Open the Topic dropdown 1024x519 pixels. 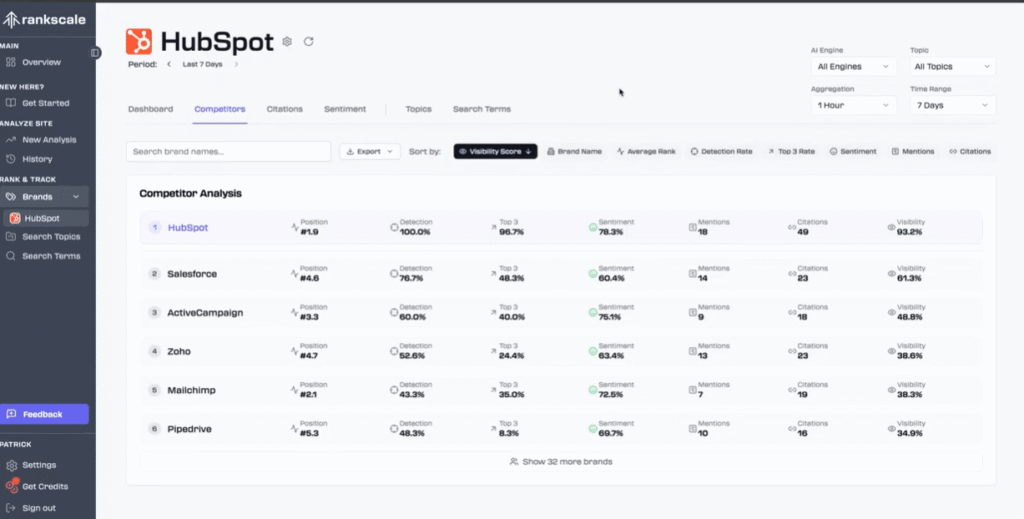952,67
